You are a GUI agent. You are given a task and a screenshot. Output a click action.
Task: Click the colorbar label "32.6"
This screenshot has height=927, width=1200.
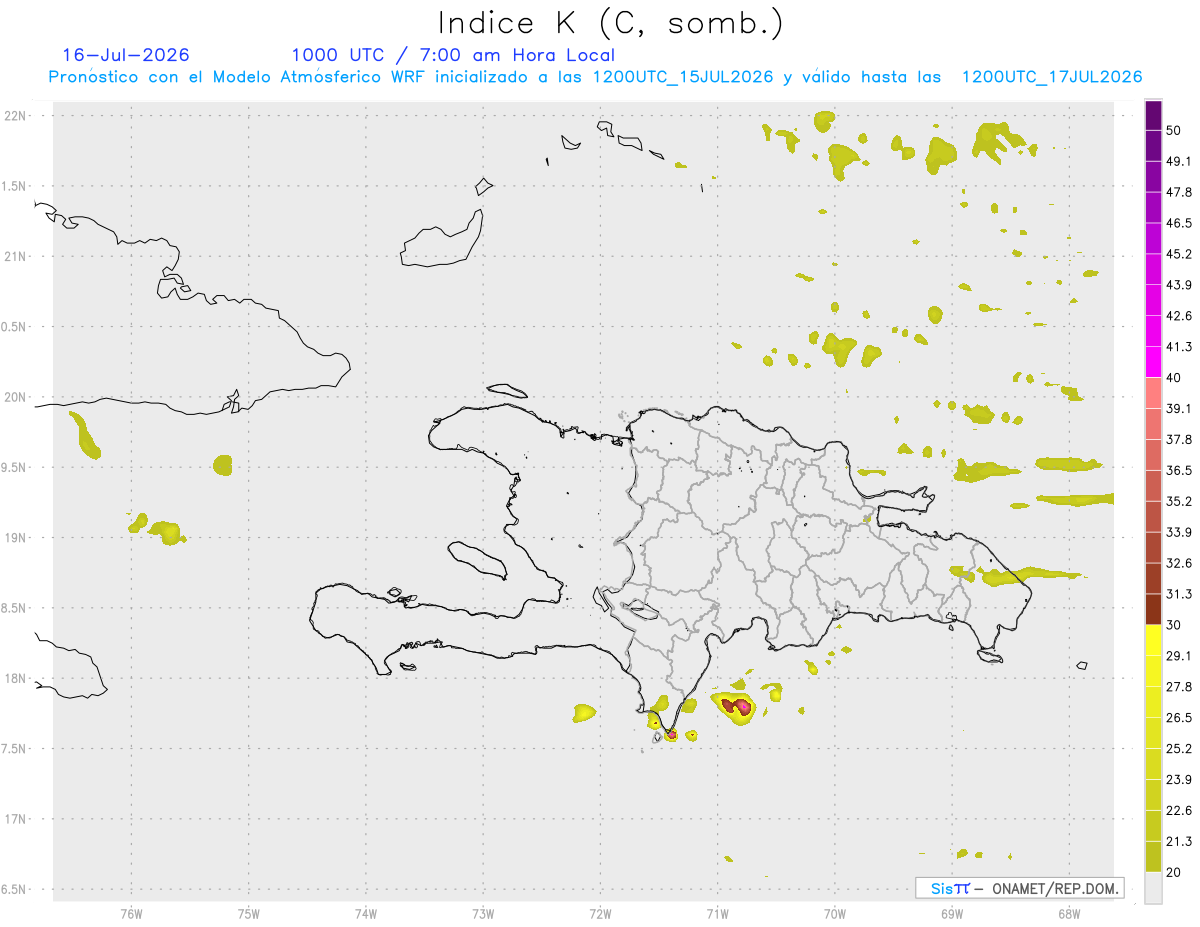(x=1179, y=563)
